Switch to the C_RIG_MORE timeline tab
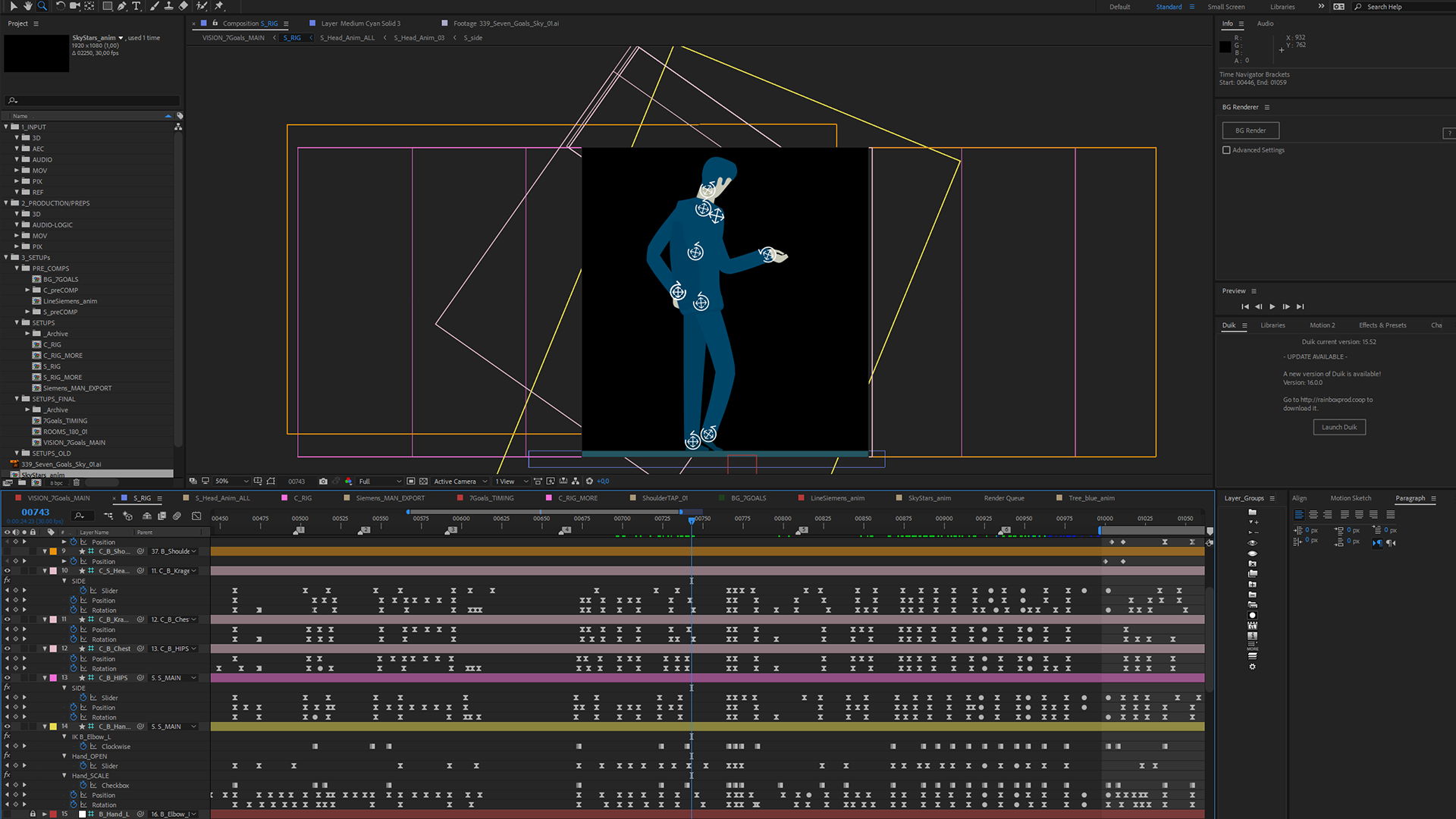 click(x=577, y=498)
